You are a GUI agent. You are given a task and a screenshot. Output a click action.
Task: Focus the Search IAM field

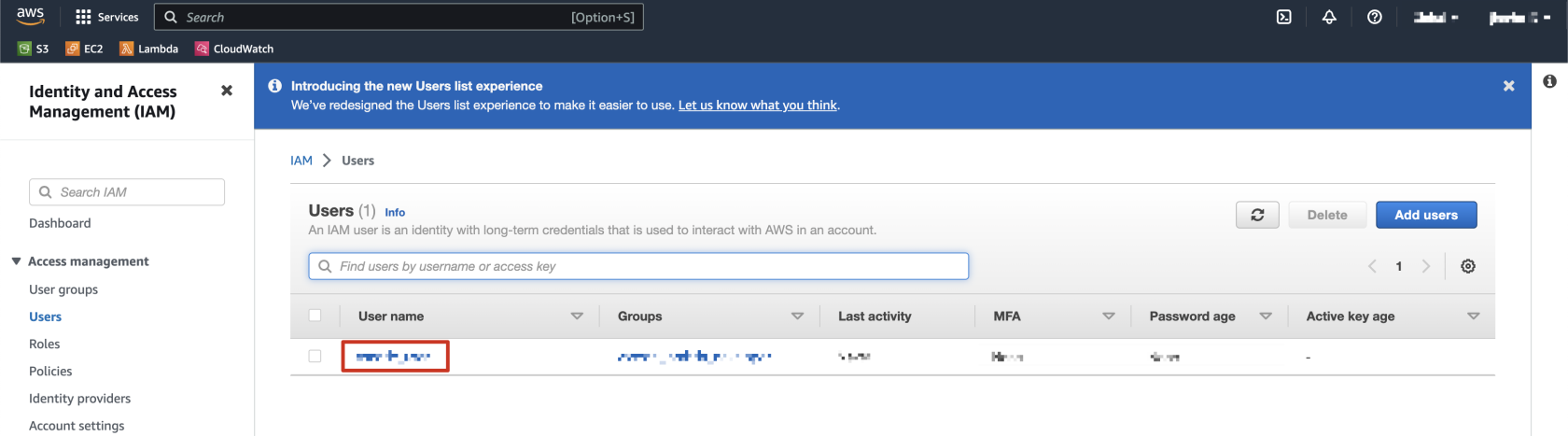tap(127, 191)
